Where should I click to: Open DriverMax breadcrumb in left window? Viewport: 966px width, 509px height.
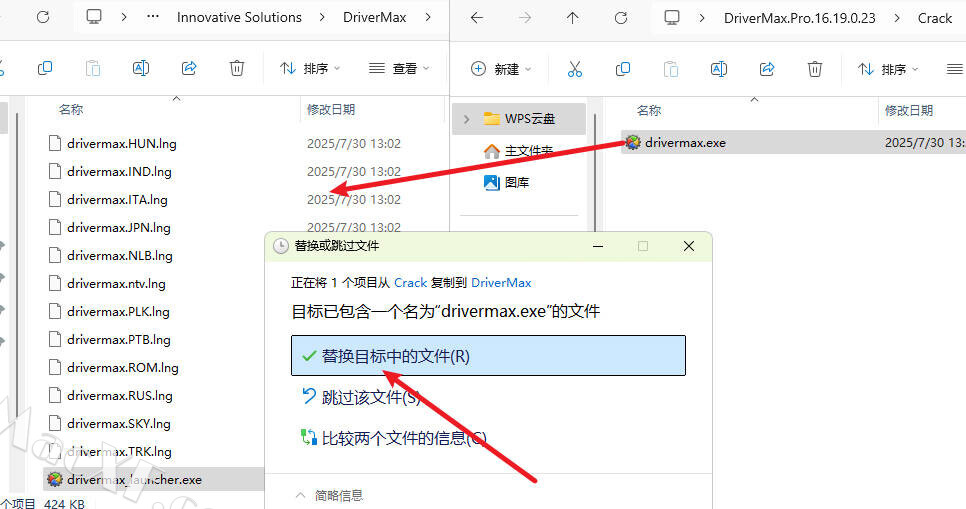point(375,17)
